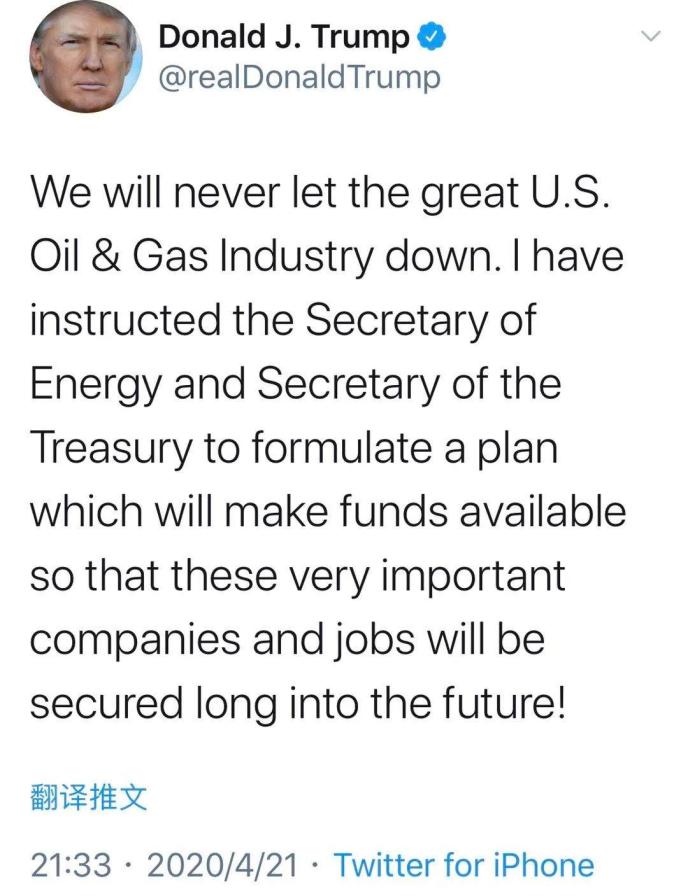Click the word 'companies' in the tweet
Viewport: 688px width, 896px height.
tap(135, 640)
